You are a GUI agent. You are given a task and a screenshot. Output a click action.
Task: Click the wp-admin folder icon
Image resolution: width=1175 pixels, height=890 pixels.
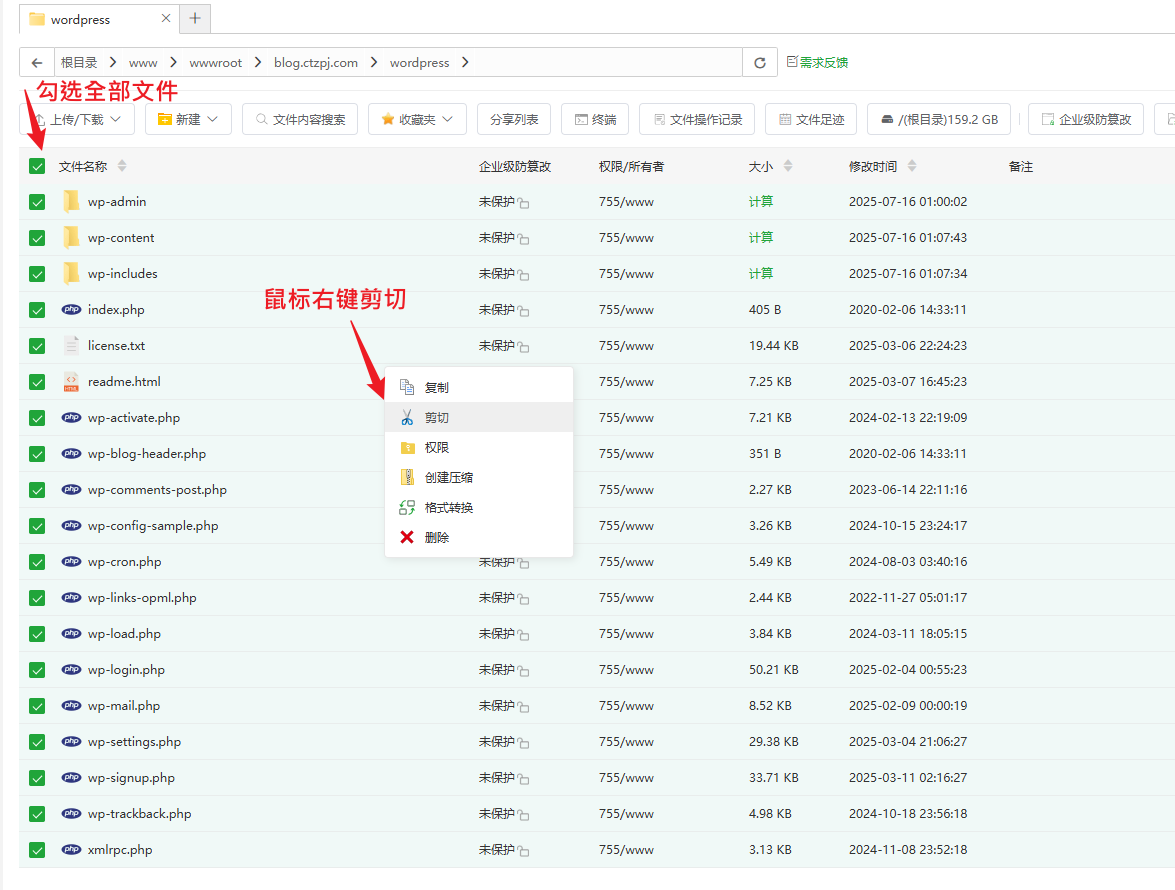point(71,202)
